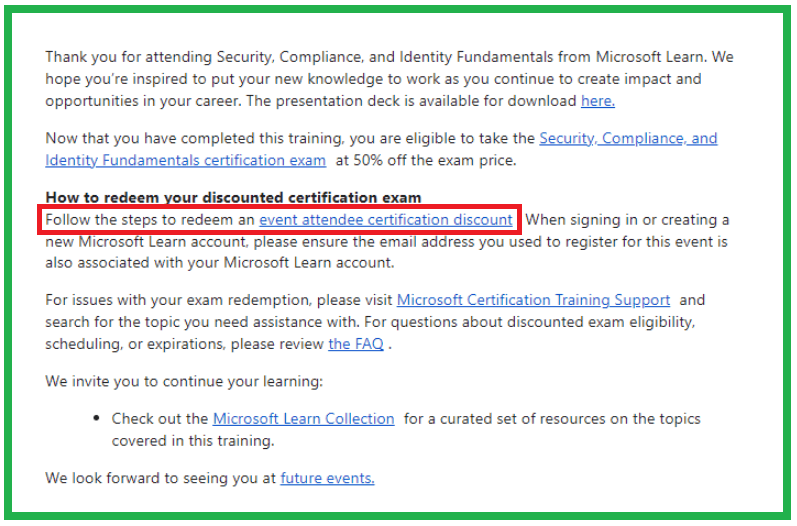The image size is (797, 526).
Task: Click "Identity Fundamentals certification exam" link line
Action: point(186,161)
